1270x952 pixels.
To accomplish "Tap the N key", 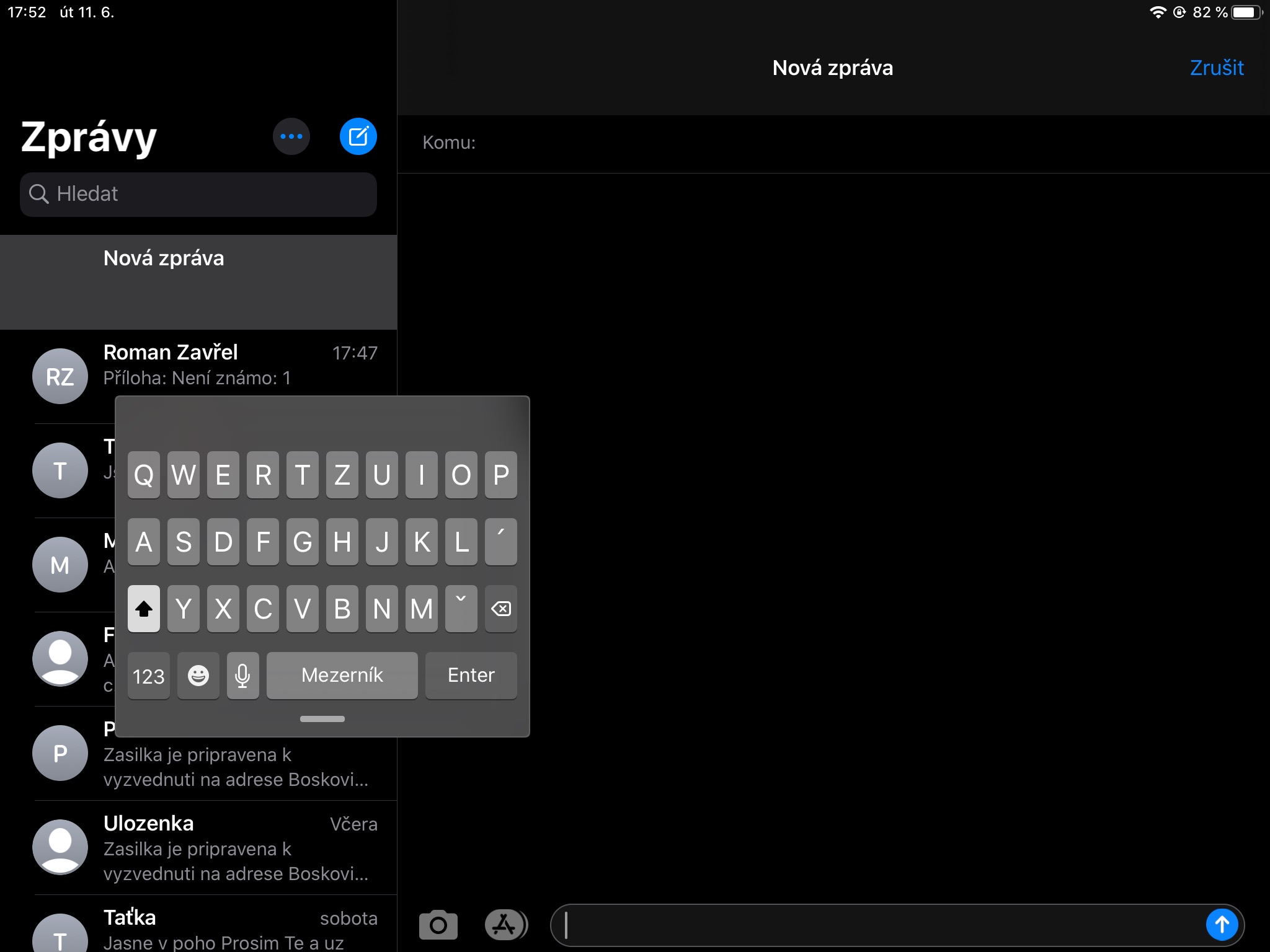I will click(x=382, y=609).
